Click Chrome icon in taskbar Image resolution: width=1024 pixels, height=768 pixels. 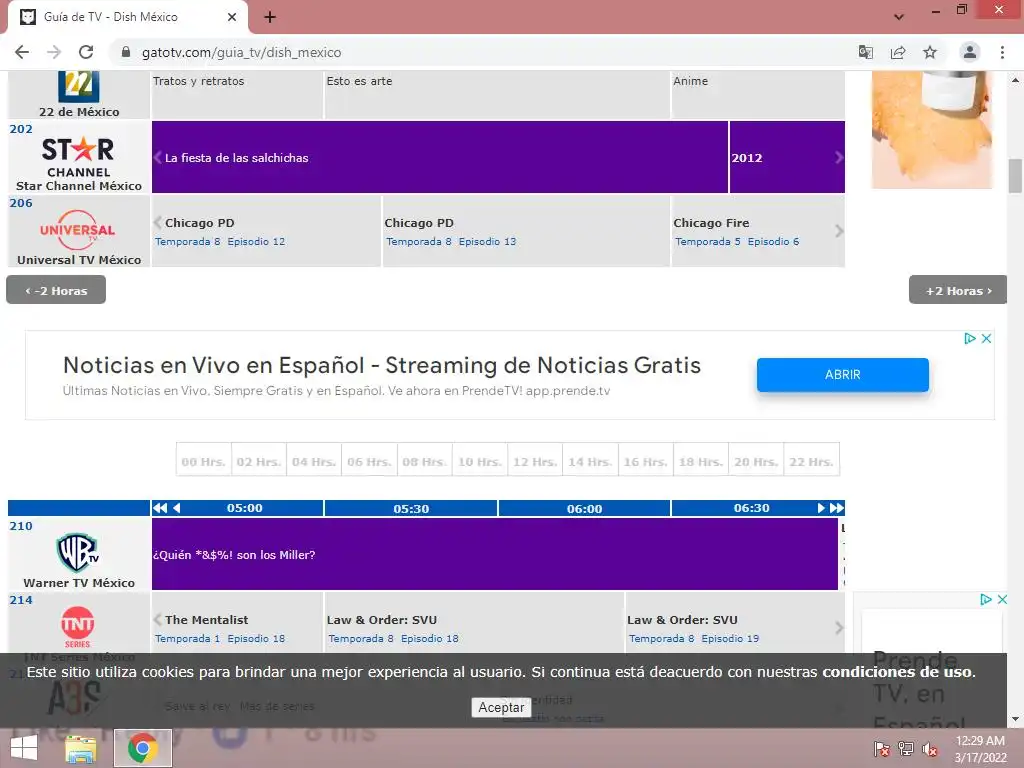(x=143, y=748)
